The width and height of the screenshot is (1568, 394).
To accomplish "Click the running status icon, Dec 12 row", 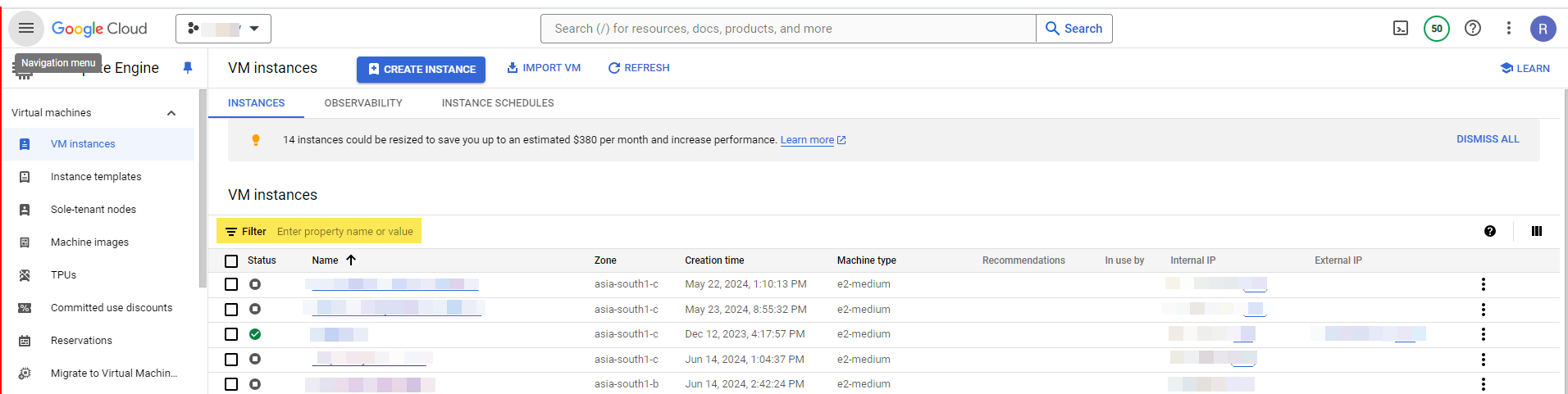I will pyautogui.click(x=255, y=334).
